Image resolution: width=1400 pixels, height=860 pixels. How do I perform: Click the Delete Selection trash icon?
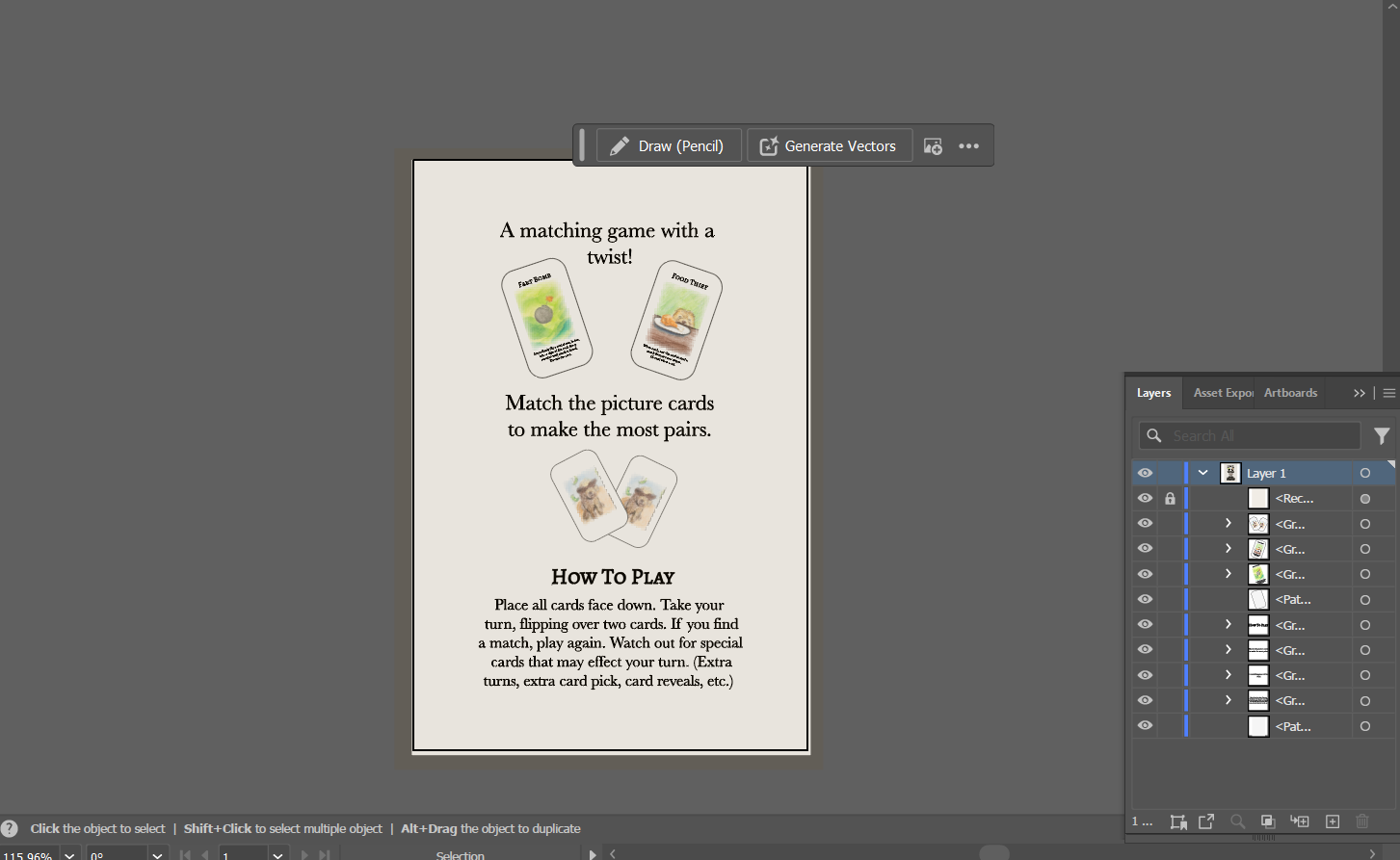[1362, 821]
